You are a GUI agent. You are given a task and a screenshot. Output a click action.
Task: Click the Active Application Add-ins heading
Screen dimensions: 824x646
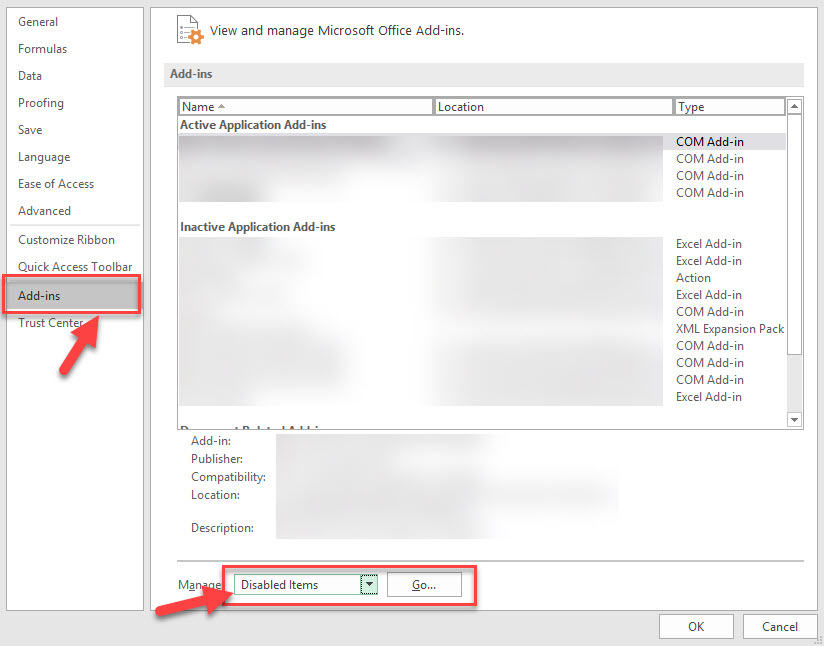(x=253, y=125)
